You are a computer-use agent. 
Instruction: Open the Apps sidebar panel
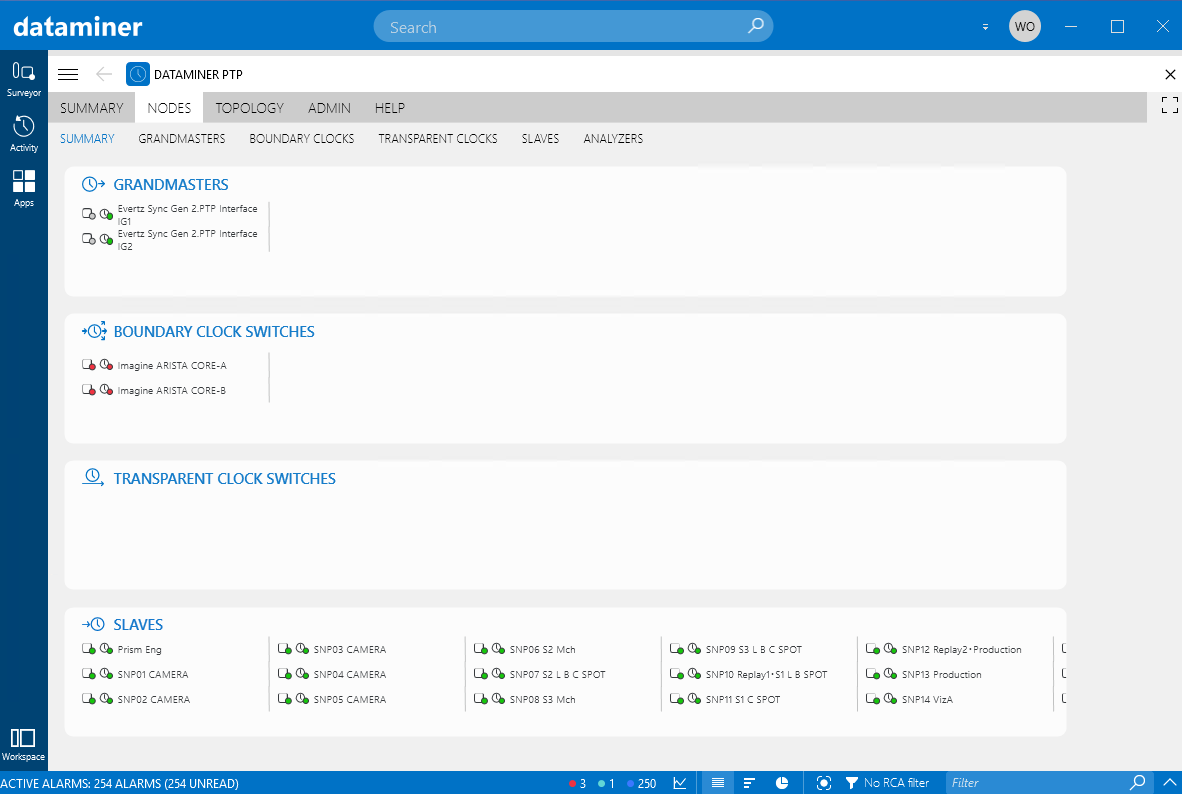(x=23, y=188)
